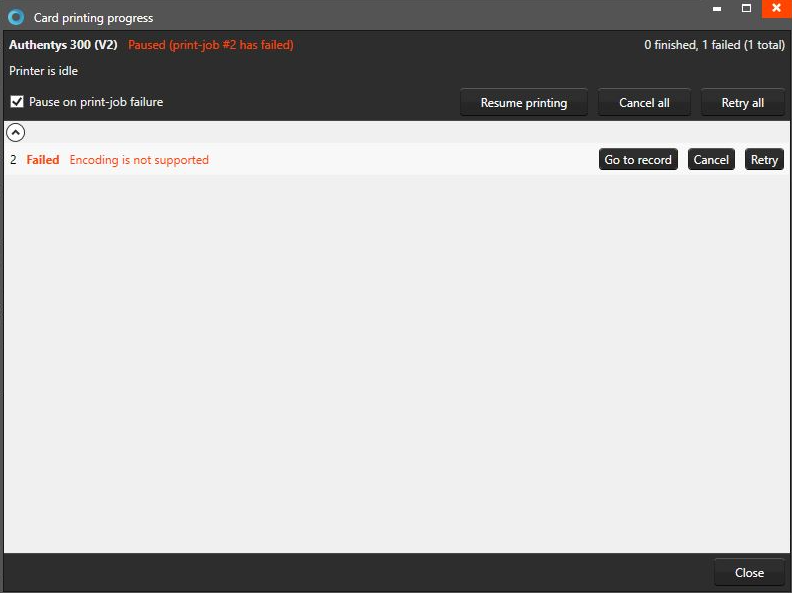This screenshot has height=593, width=792.
Task: Click Cancel all button
Action: click(644, 103)
